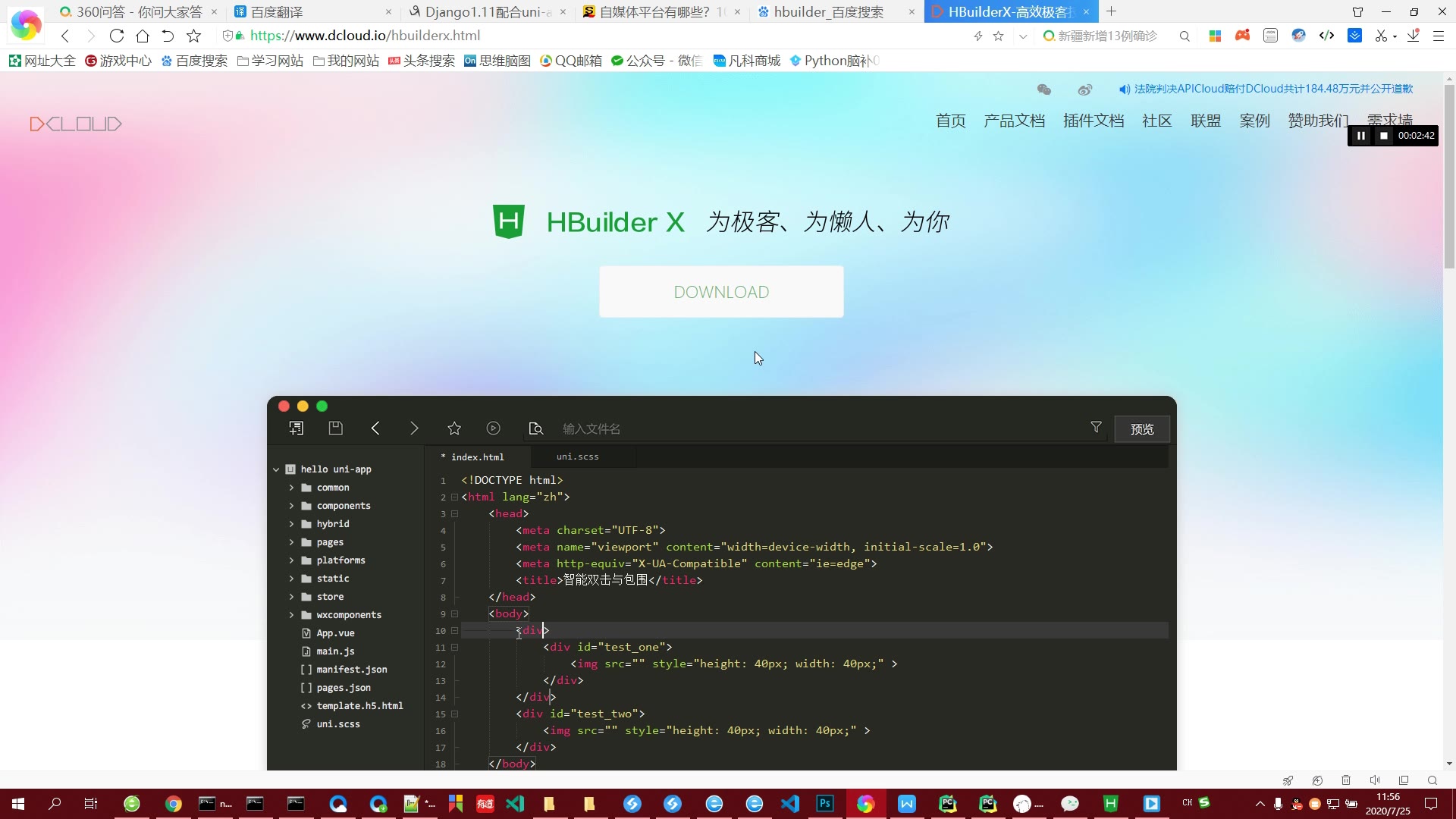Expand the platforms folder

pos(291,560)
